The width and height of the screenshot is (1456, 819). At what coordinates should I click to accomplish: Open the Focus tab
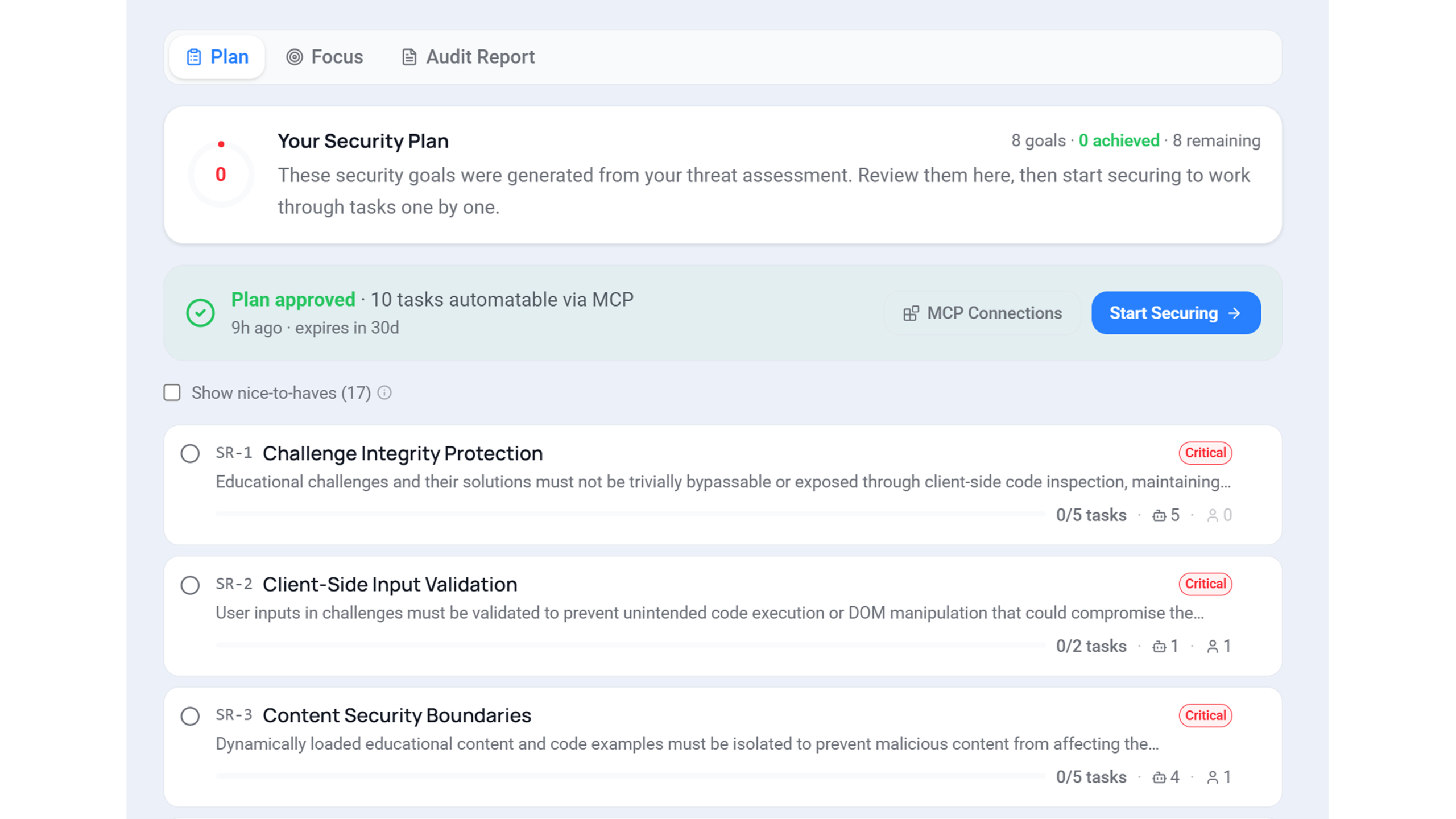tap(324, 57)
